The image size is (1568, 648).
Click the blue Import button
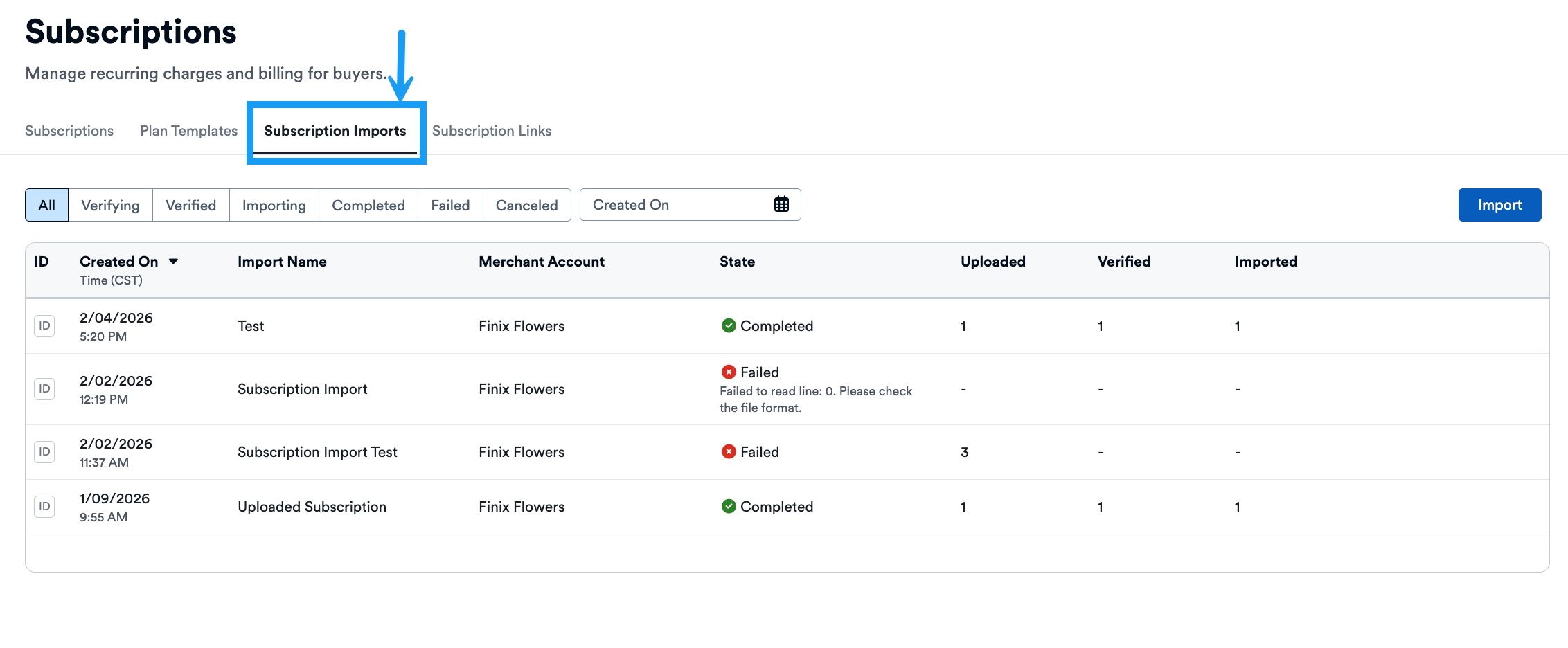click(1499, 205)
